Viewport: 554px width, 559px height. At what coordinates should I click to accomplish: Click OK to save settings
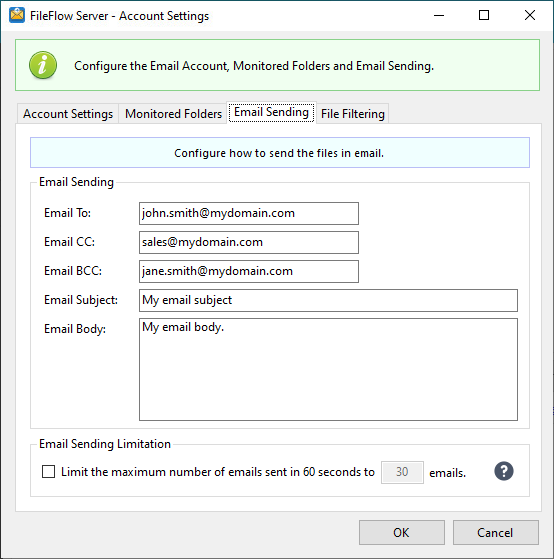click(x=402, y=532)
